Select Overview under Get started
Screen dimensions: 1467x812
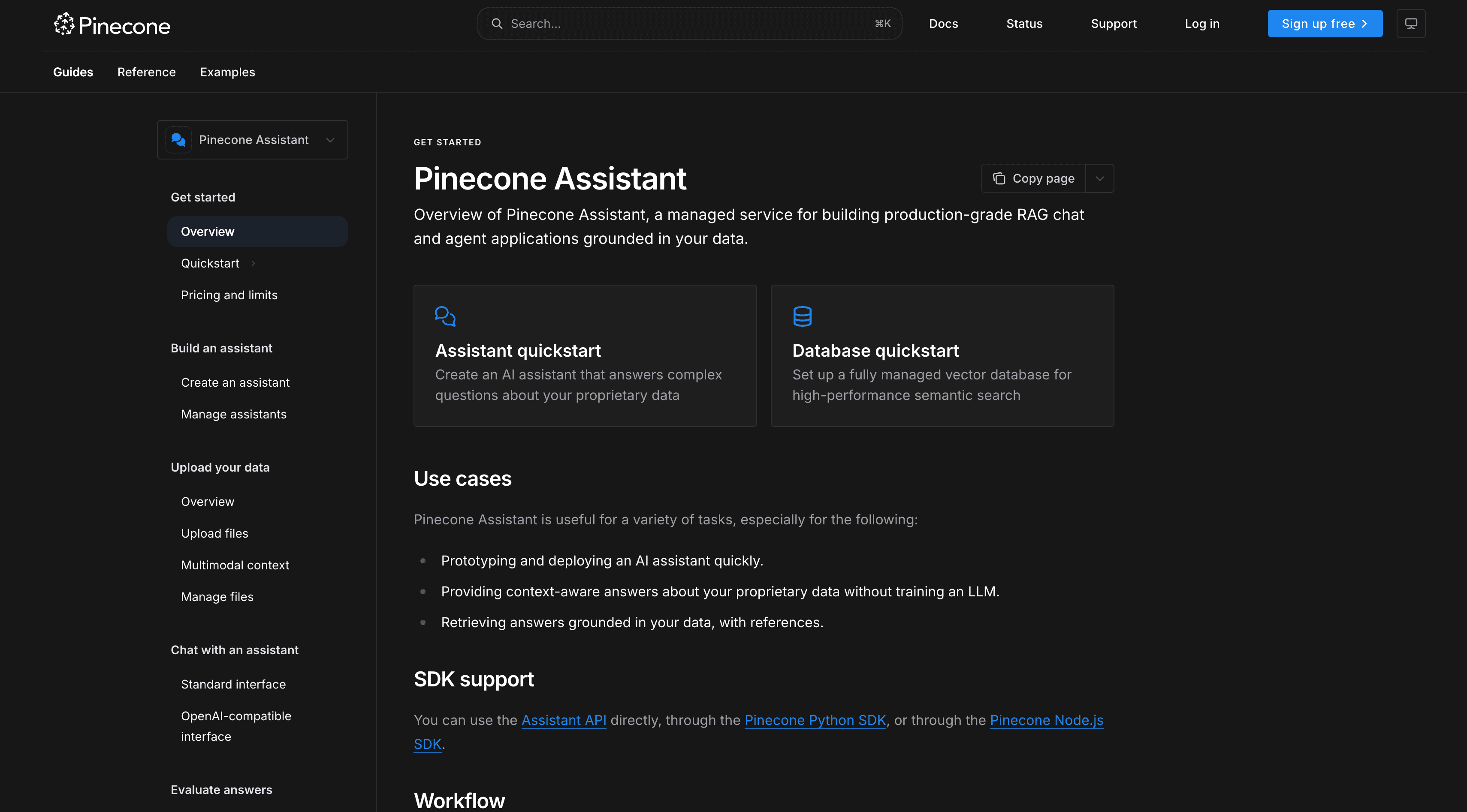point(257,232)
